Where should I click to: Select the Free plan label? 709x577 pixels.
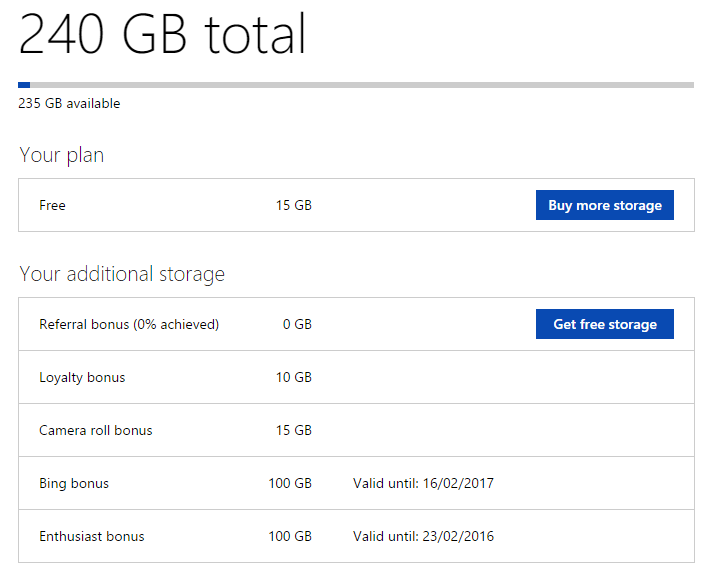52,205
